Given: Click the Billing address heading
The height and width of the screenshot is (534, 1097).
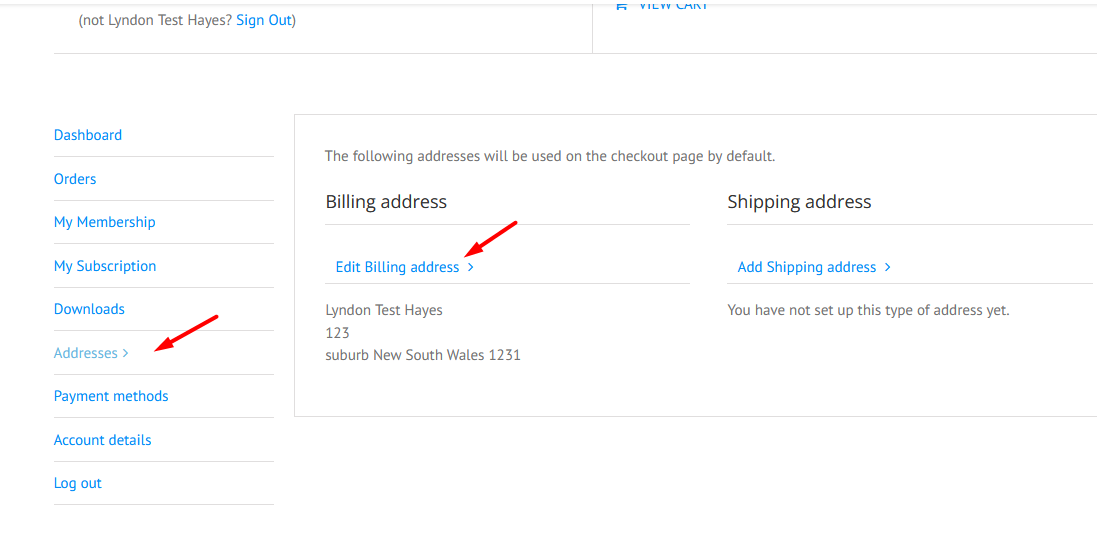Looking at the screenshot, I should pyautogui.click(x=385, y=202).
